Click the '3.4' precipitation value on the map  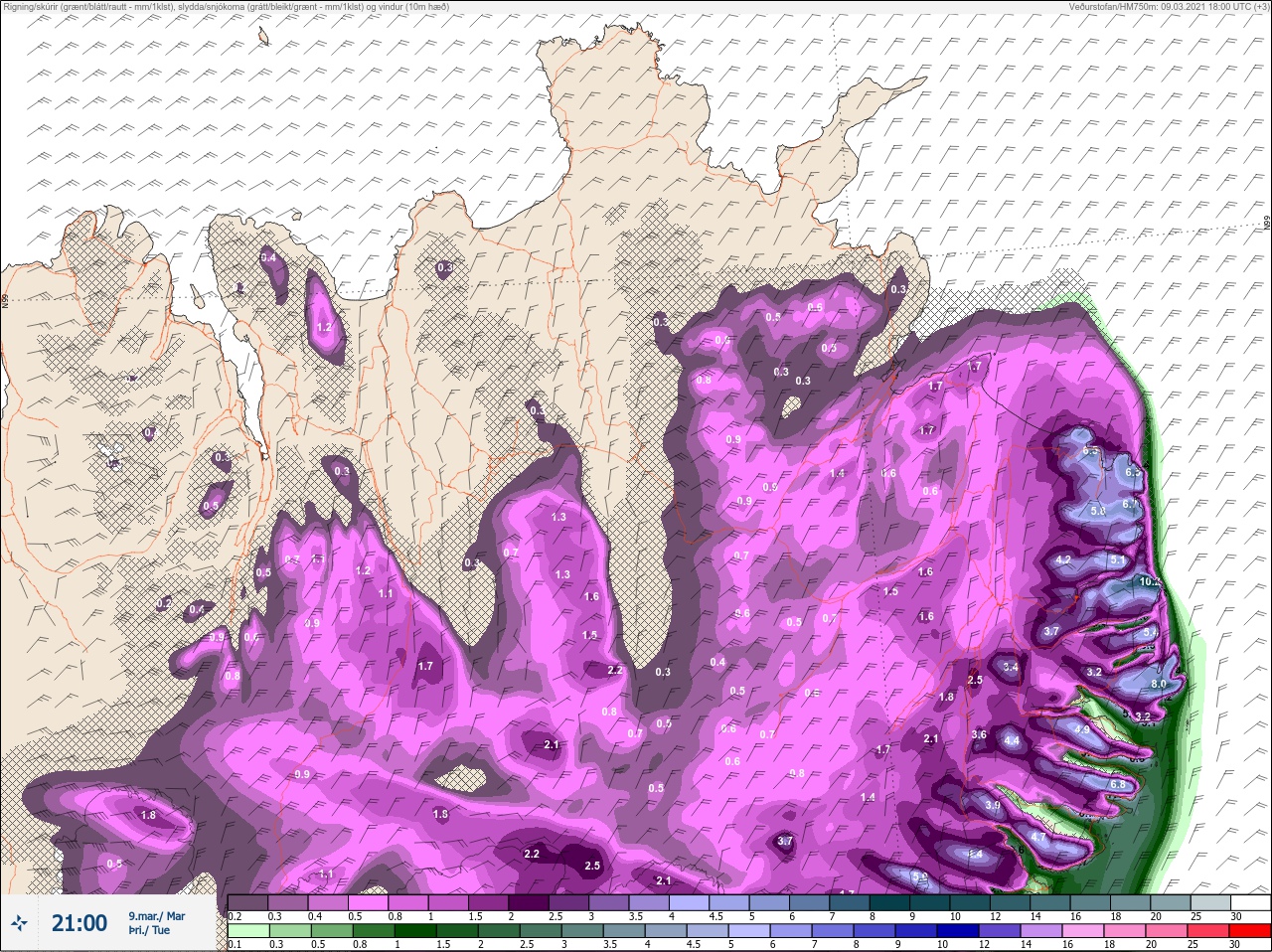tap(1011, 667)
